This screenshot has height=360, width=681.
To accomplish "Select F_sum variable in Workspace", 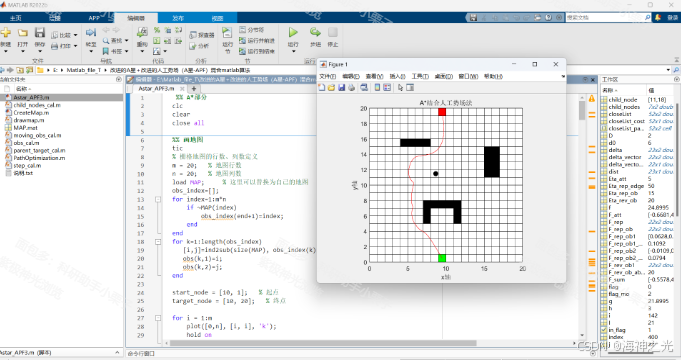I will click(617, 280).
